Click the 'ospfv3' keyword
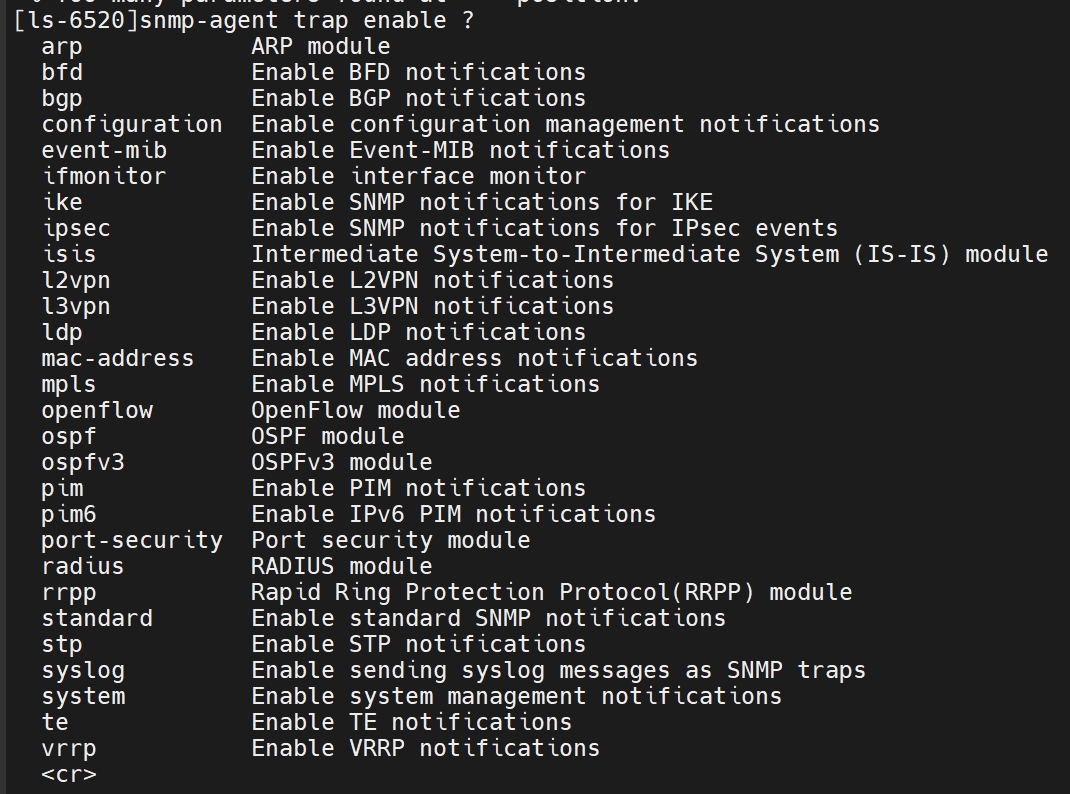Viewport: 1070px width, 794px height. coord(83,463)
